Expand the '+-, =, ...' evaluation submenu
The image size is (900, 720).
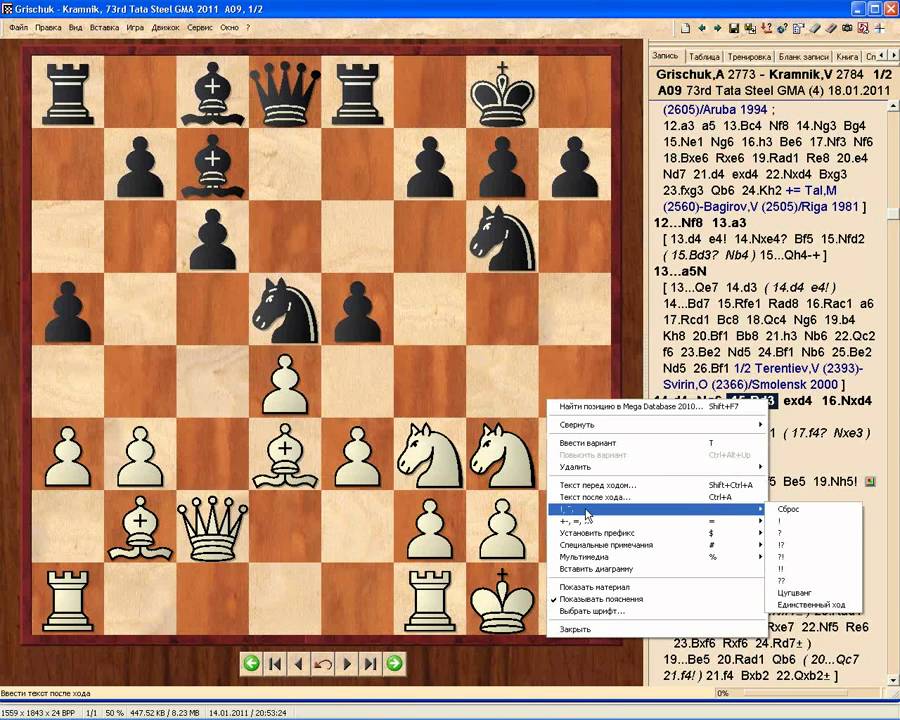(x=657, y=521)
